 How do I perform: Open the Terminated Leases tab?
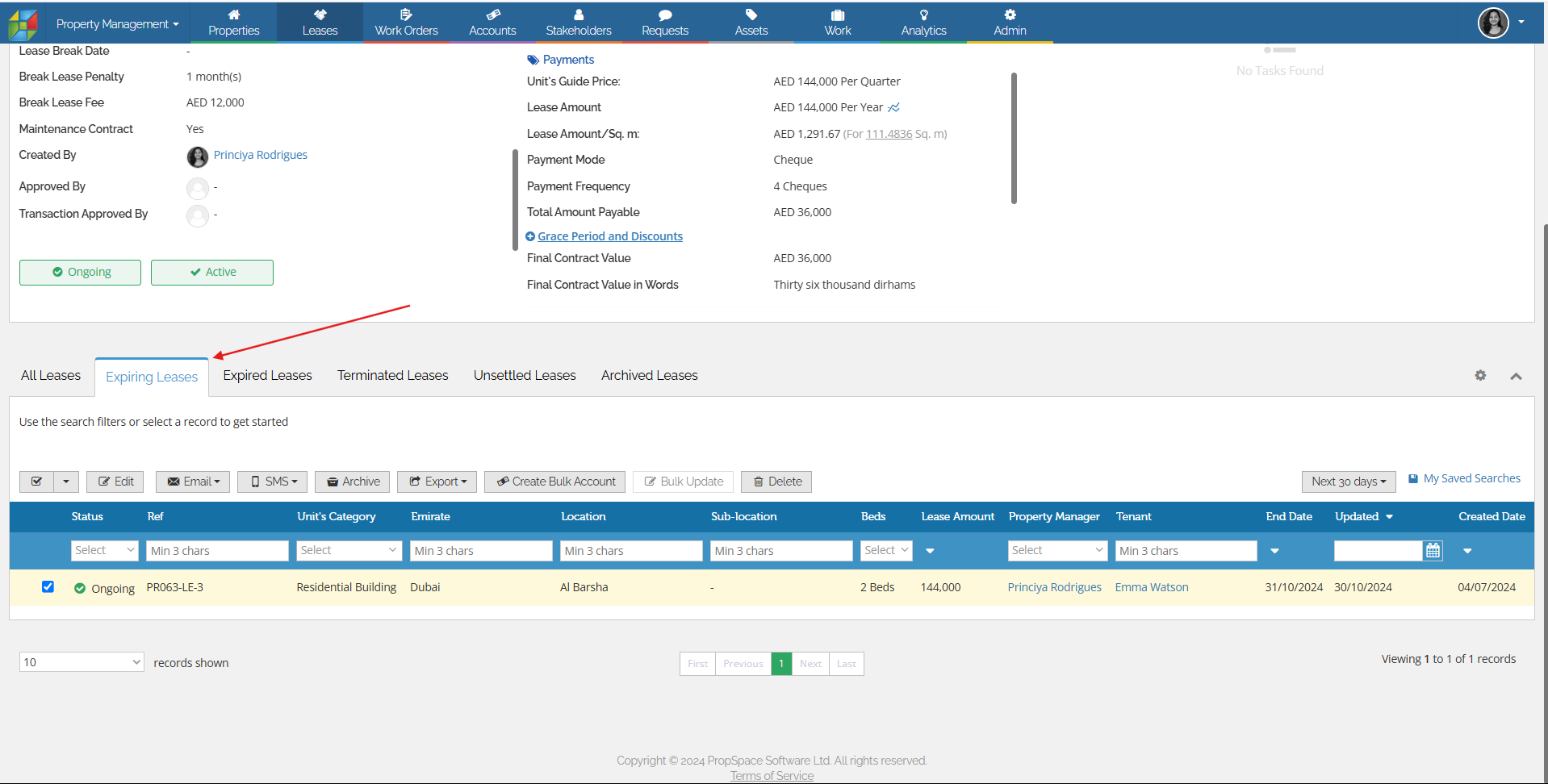tap(392, 375)
